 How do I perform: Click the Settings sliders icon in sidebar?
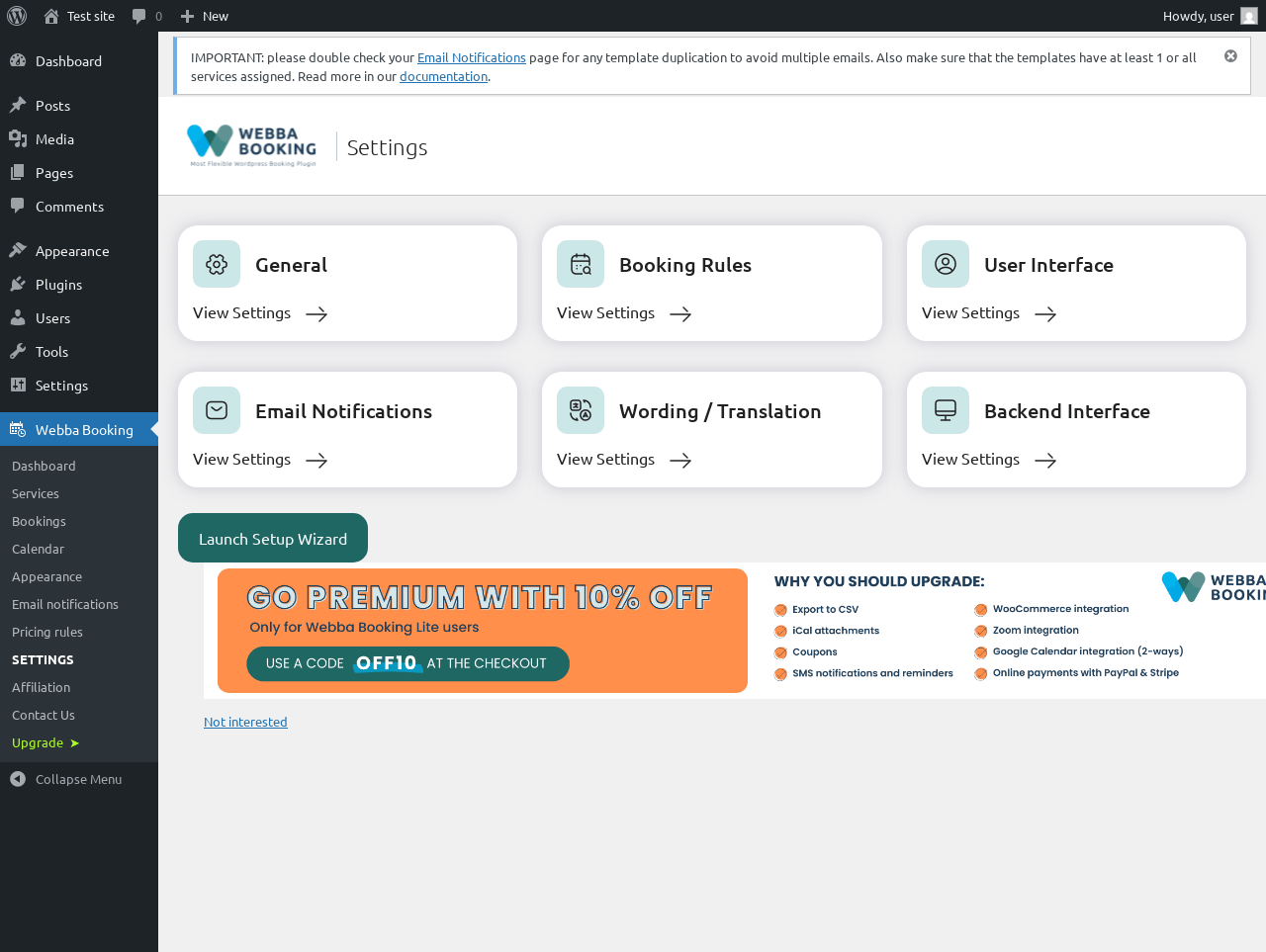18,385
